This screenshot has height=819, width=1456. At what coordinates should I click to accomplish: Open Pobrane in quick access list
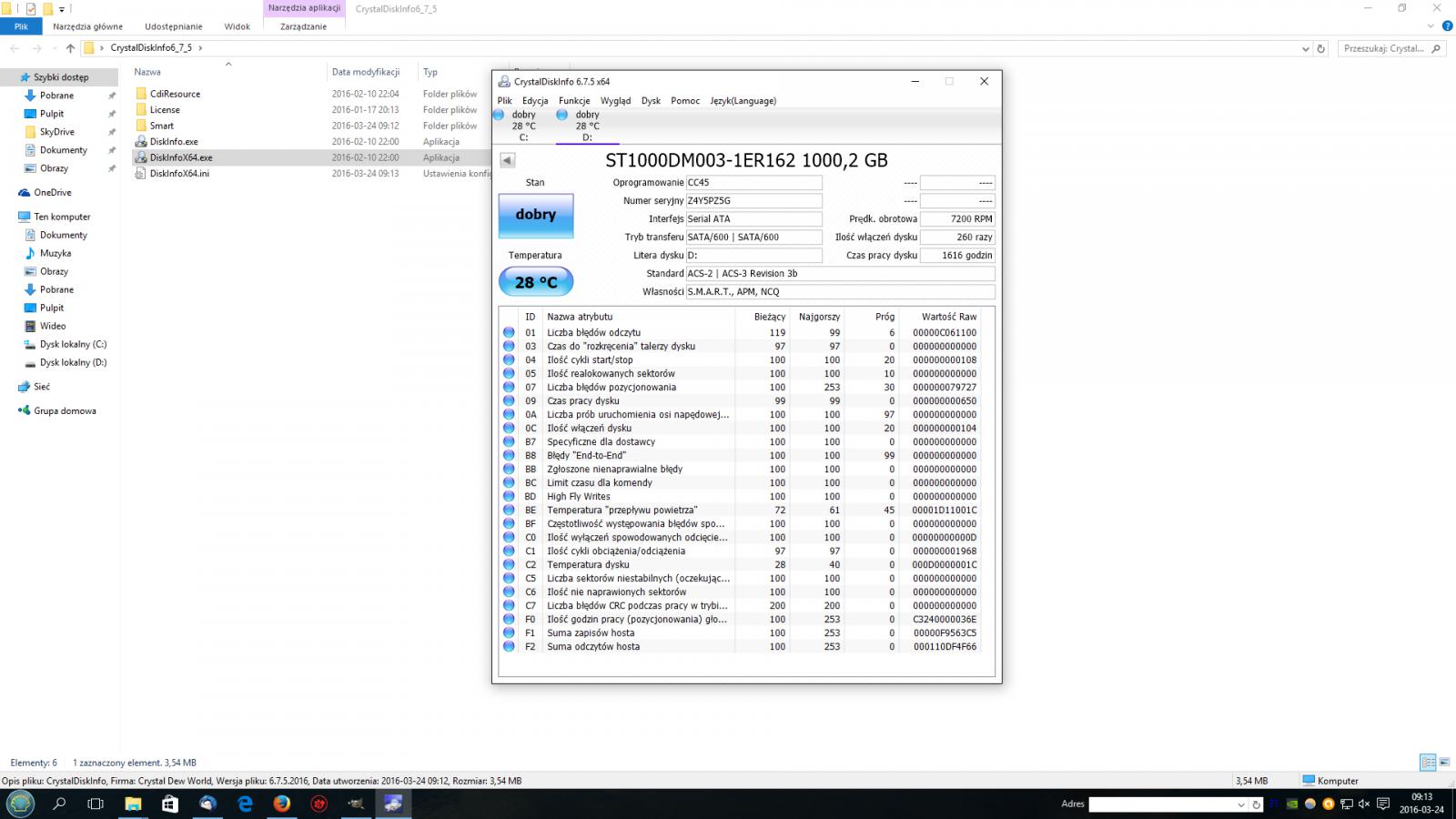click(x=56, y=96)
